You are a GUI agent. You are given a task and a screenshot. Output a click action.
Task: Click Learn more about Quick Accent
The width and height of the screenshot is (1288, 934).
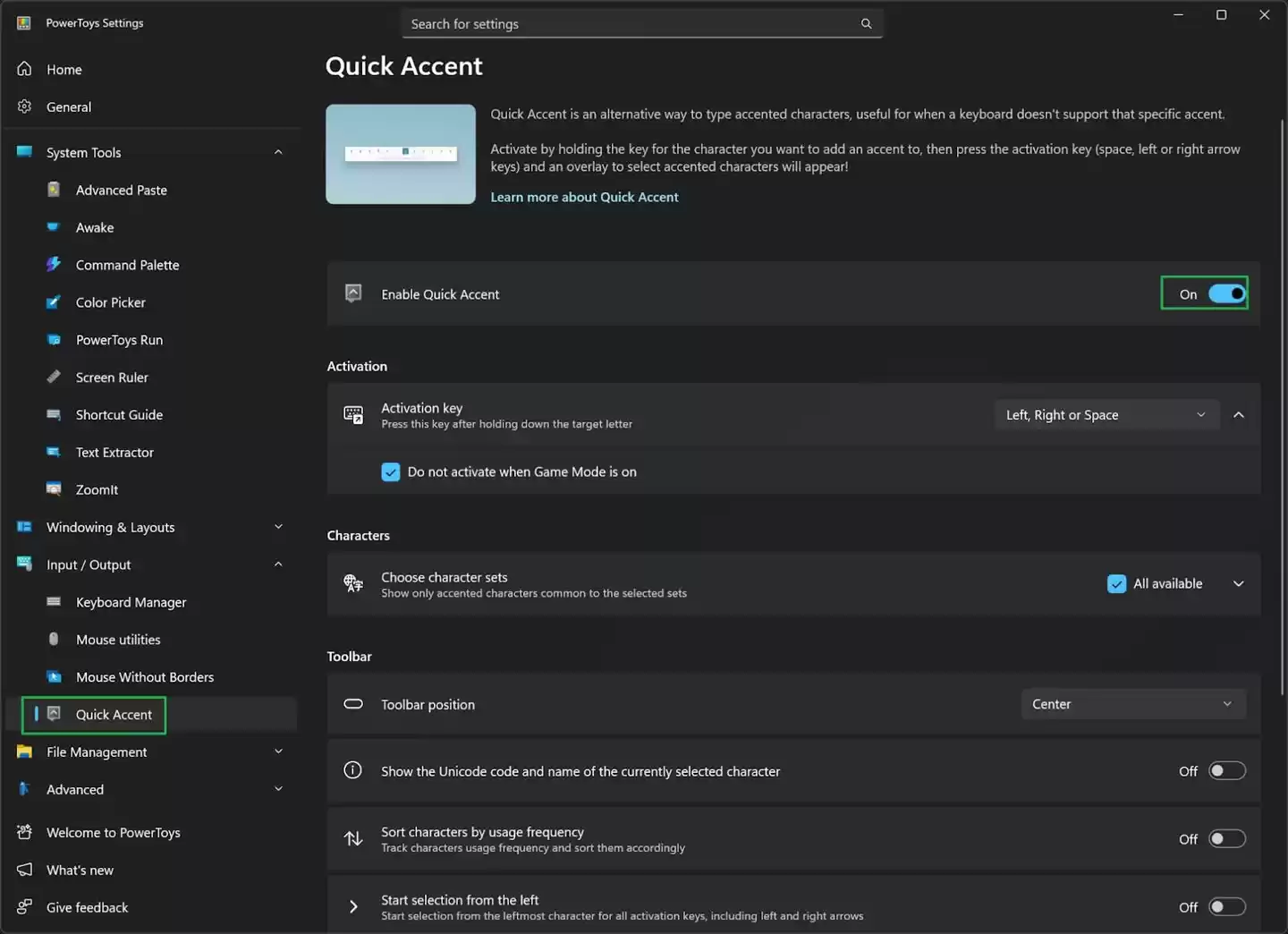[x=584, y=197]
